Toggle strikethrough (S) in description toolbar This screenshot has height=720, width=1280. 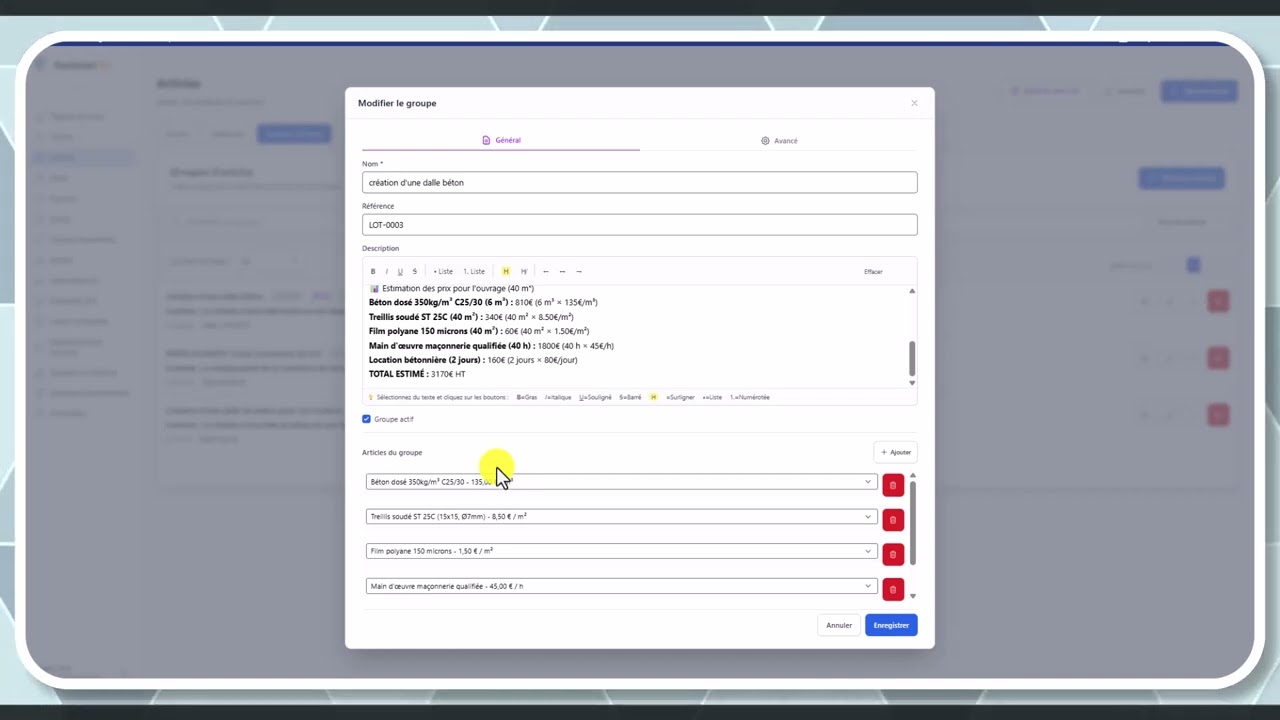(x=415, y=271)
